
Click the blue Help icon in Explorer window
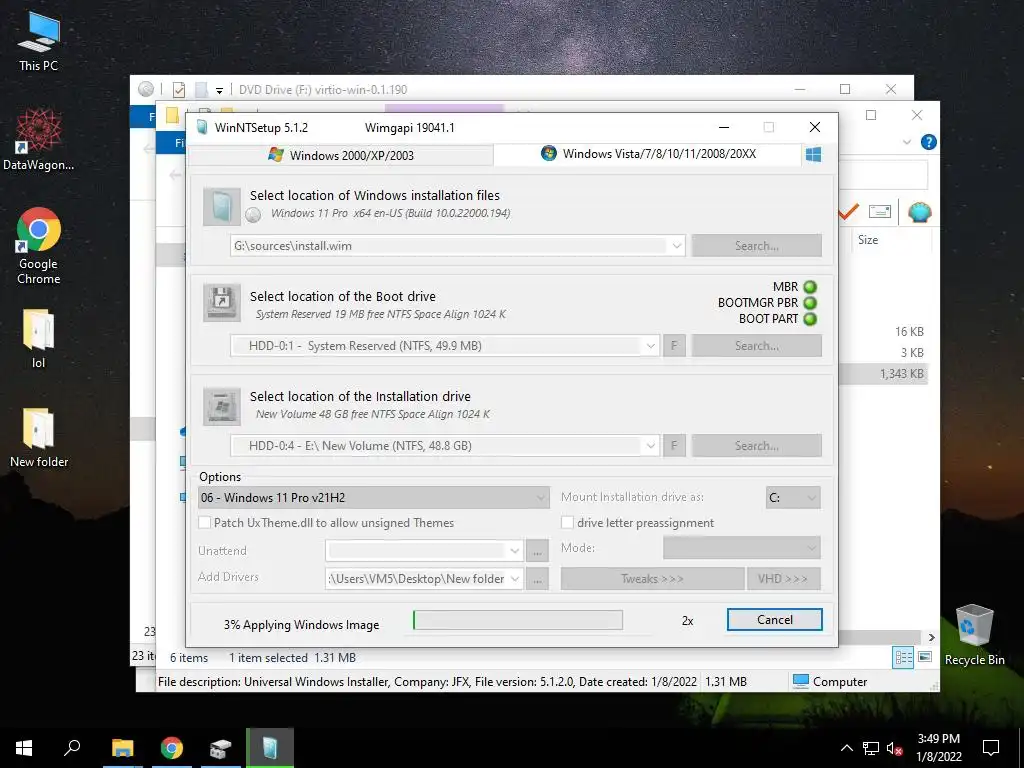click(x=928, y=142)
